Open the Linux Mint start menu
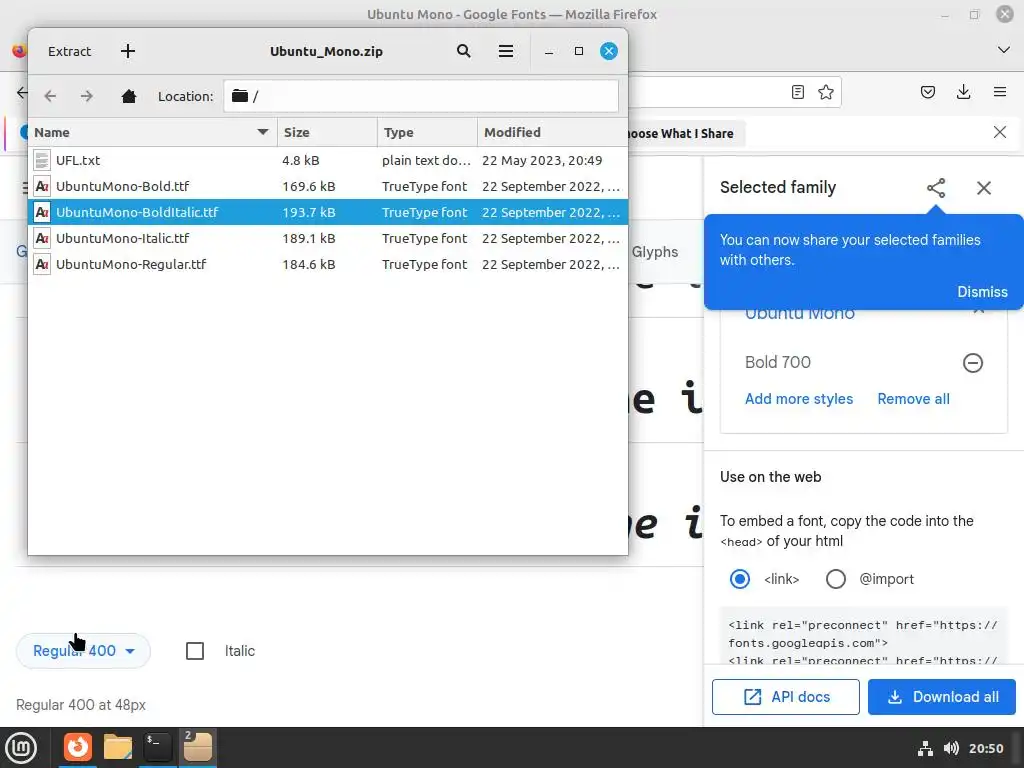This screenshot has height=768, width=1024. (x=21, y=748)
